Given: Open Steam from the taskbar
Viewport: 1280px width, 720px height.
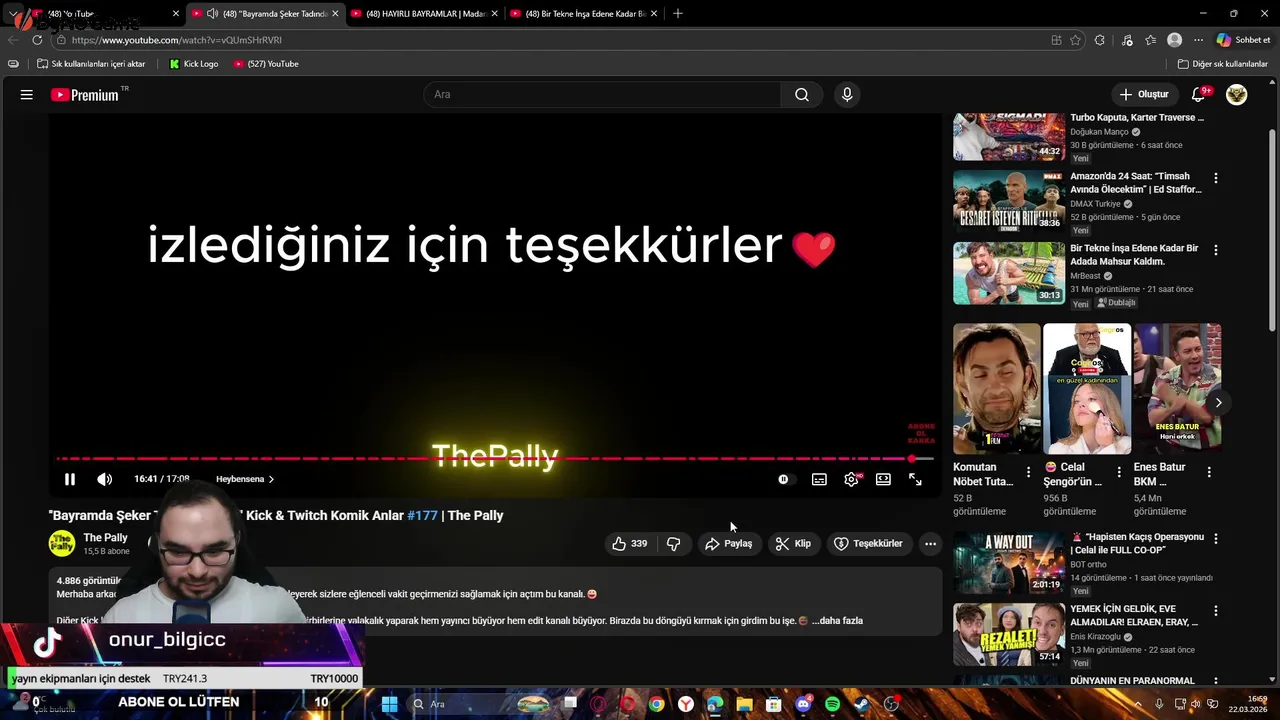Looking at the screenshot, I should click(x=861, y=704).
